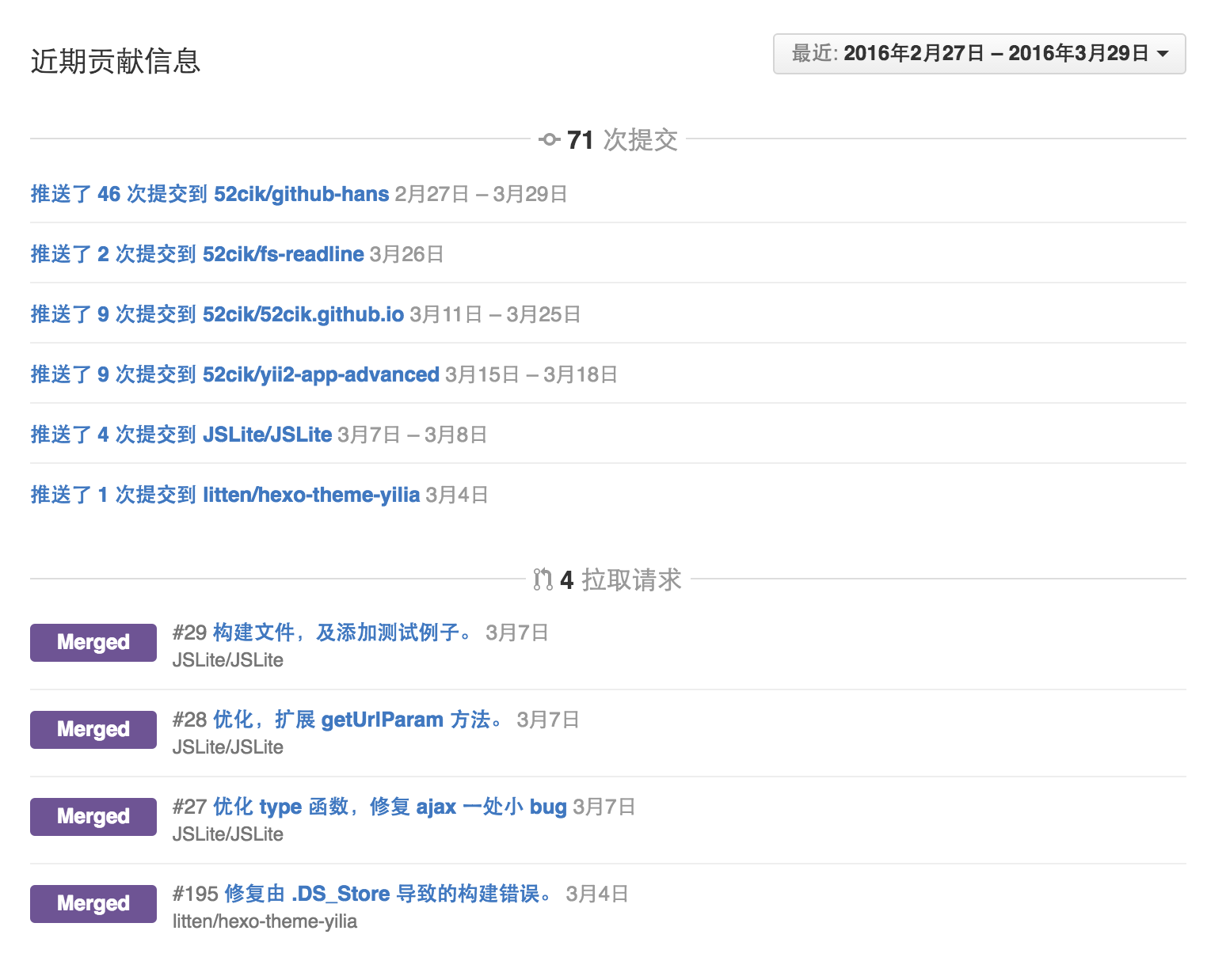Click the 近期贡献信息 heading
The image size is (1207, 980).
point(115,59)
